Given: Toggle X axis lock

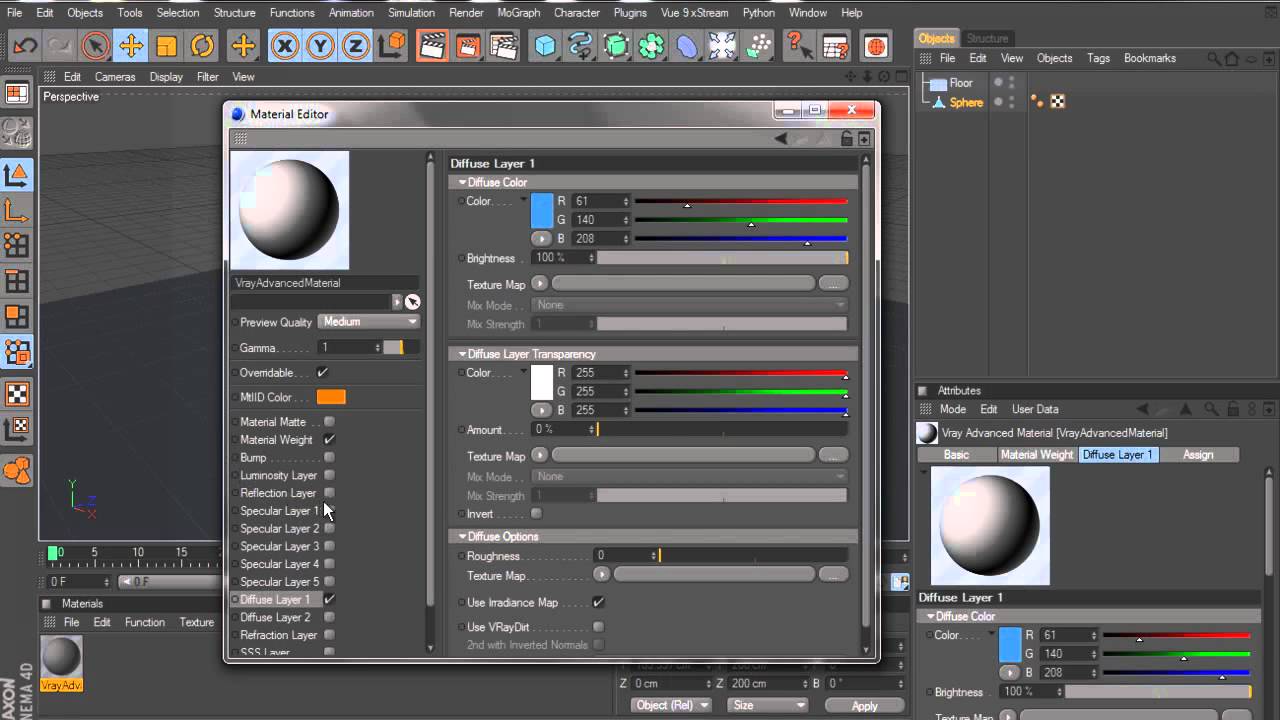Looking at the screenshot, I should (x=285, y=45).
